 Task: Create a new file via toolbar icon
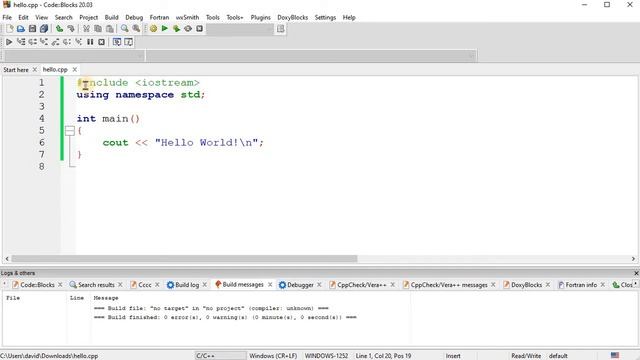9,29
